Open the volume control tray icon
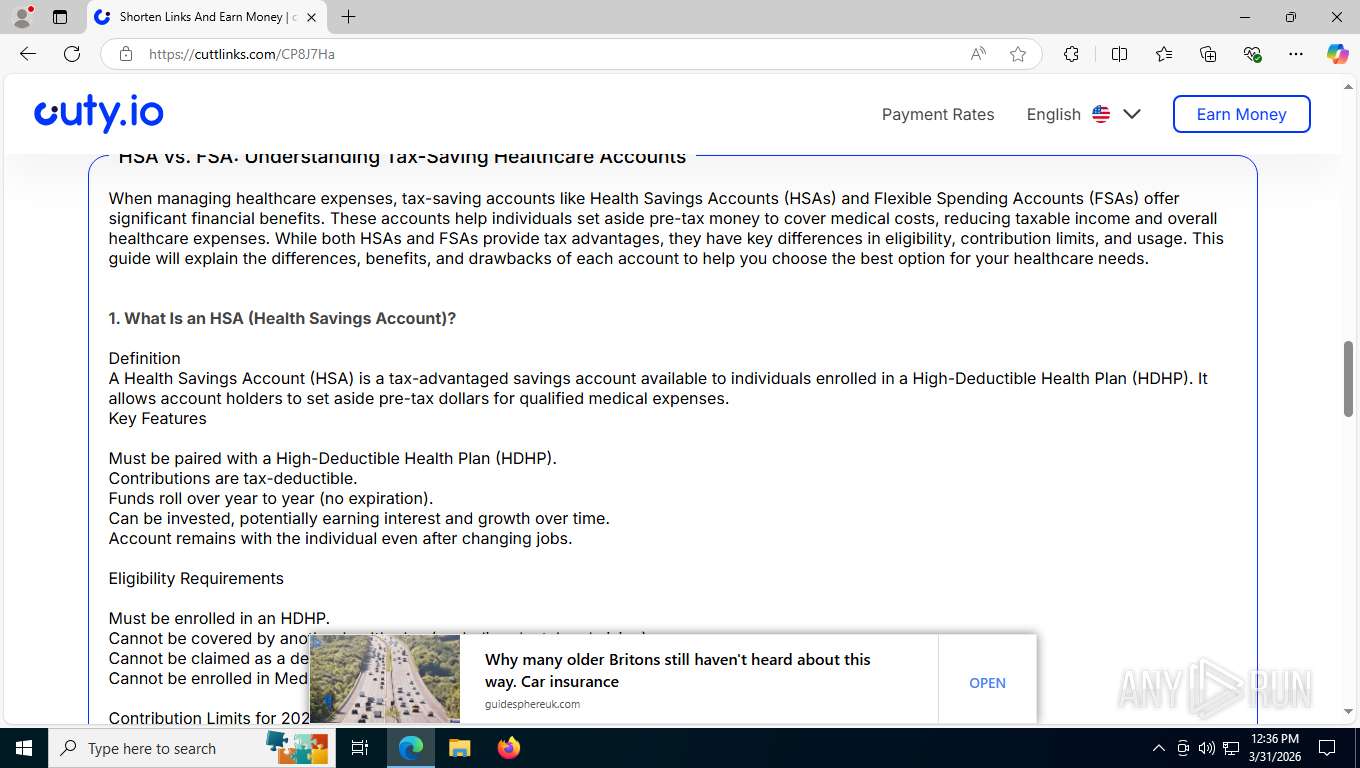The image size is (1360, 768). [x=1207, y=748]
